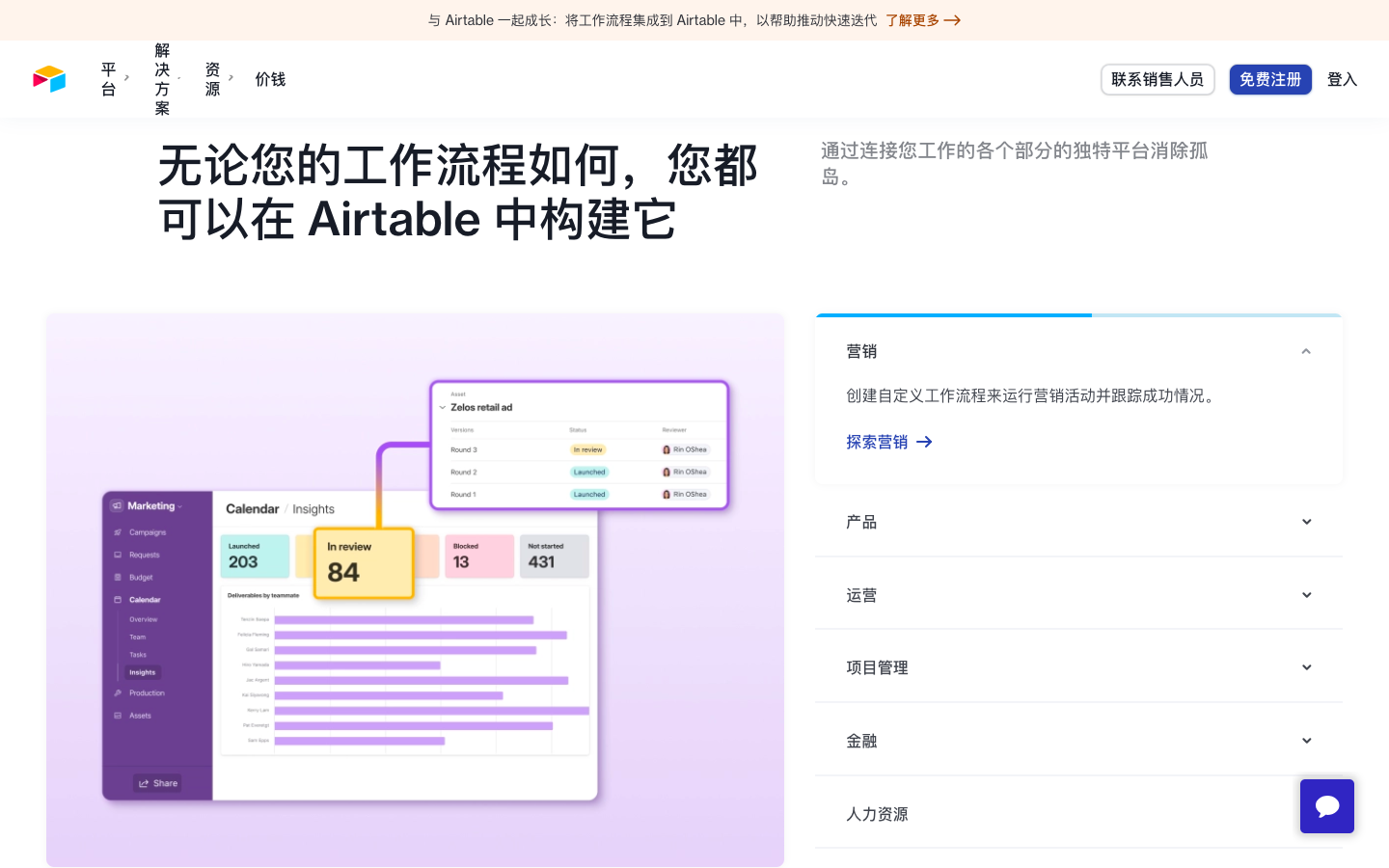Click the blue carousel progress bar
1389x868 pixels.
[953, 314]
